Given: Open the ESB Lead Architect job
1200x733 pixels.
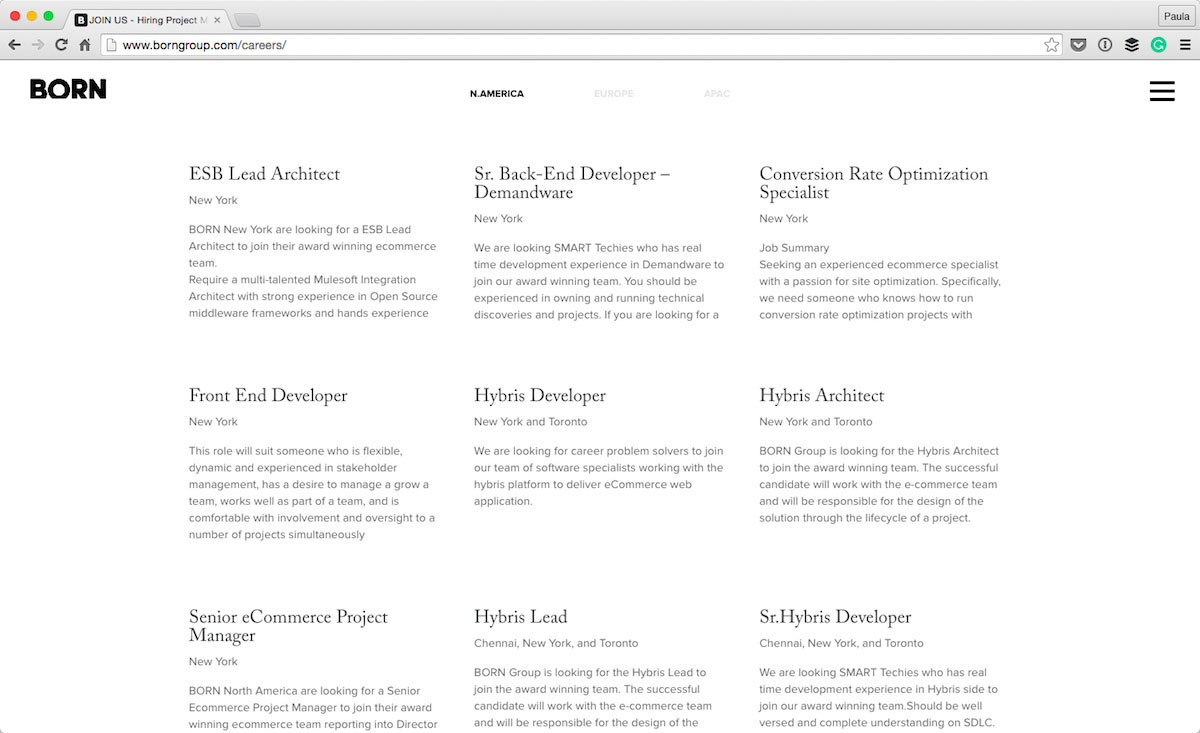Looking at the screenshot, I should click(264, 174).
